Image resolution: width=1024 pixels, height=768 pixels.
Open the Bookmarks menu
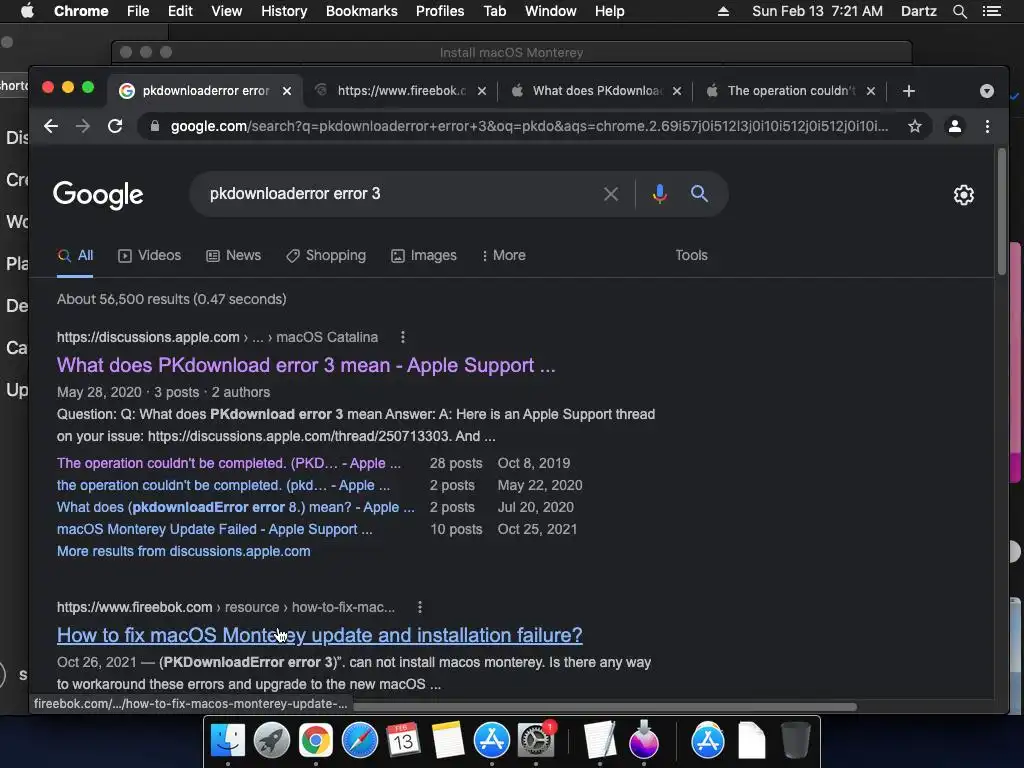(x=362, y=11)
